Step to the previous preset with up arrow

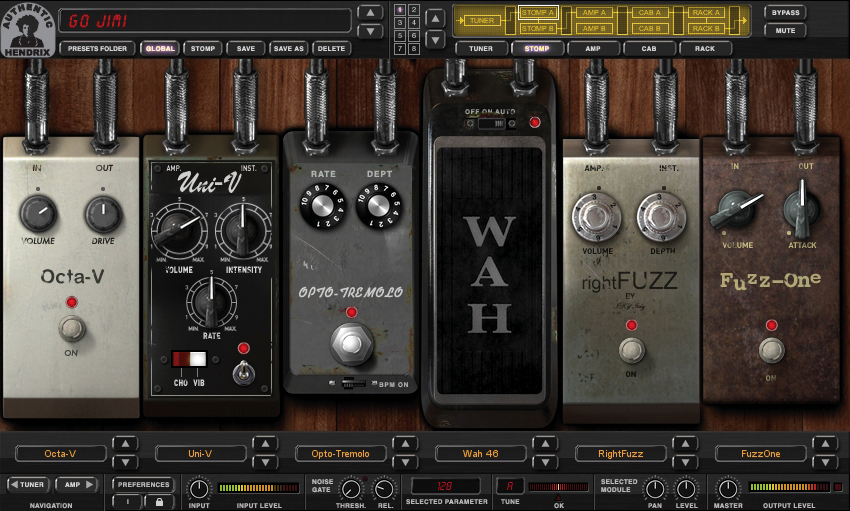point(370,12)
